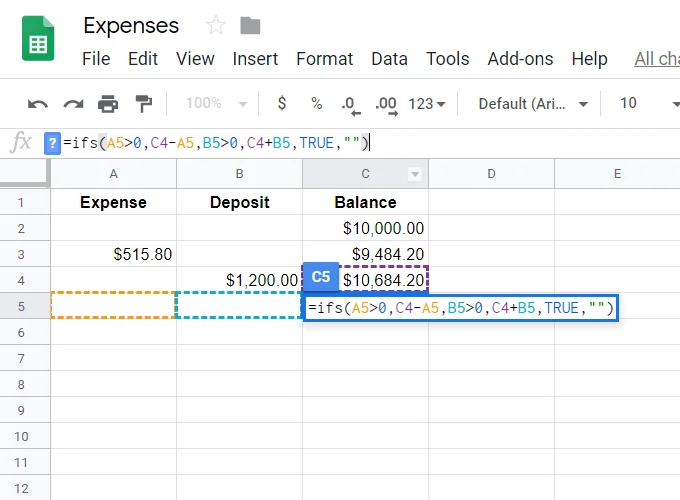The width and height of the screenshot is (680, 500).
Task: Open the move-to-folder icon
Action: point(250,26)
